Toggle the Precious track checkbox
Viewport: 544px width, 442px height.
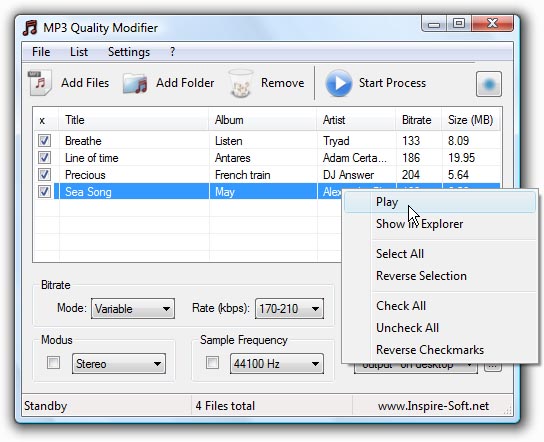point(44,175)
